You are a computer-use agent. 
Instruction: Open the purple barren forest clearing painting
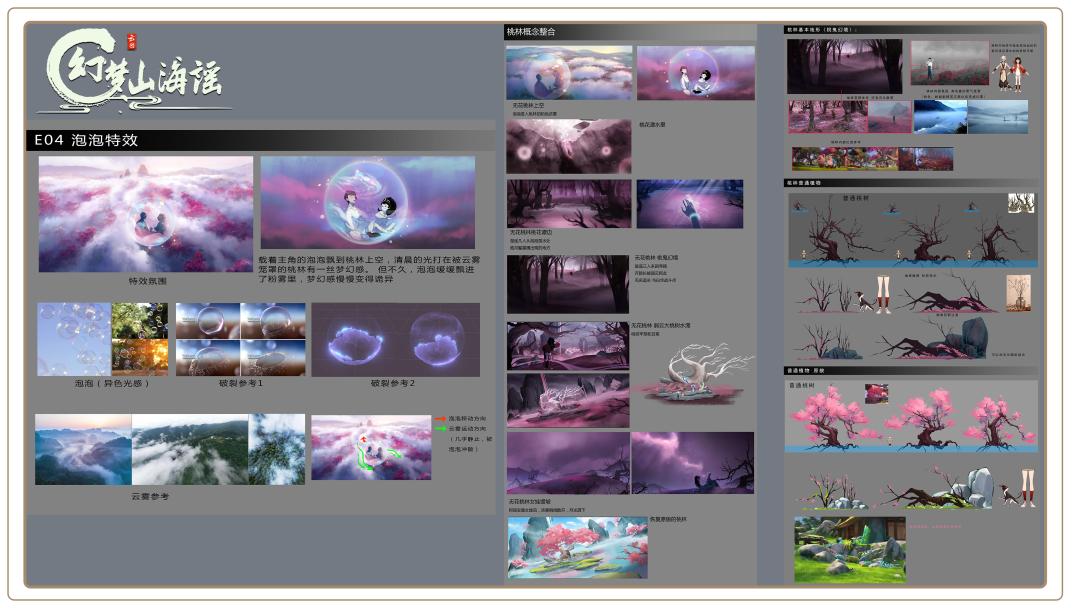(x=569, y=204)
